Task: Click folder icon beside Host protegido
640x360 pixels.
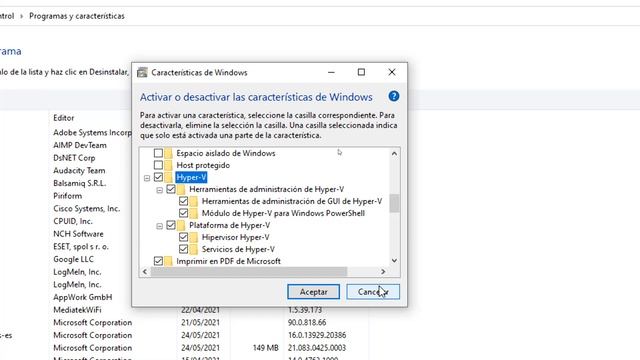Action: click(x=168, y=165)
